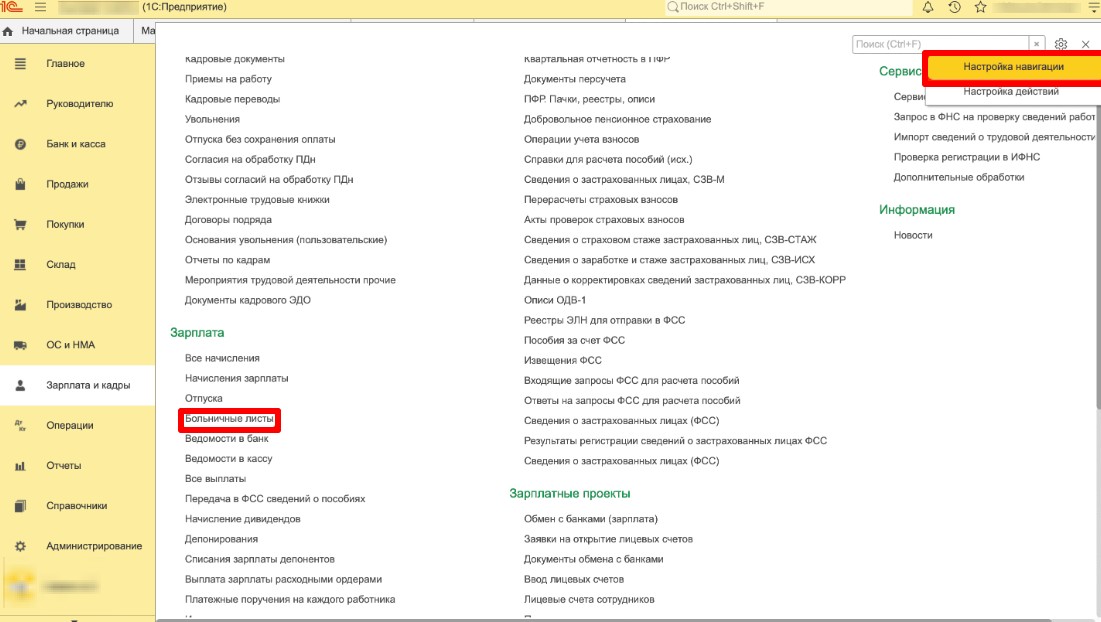Expand the toolbar chevron at top right

1091,9
